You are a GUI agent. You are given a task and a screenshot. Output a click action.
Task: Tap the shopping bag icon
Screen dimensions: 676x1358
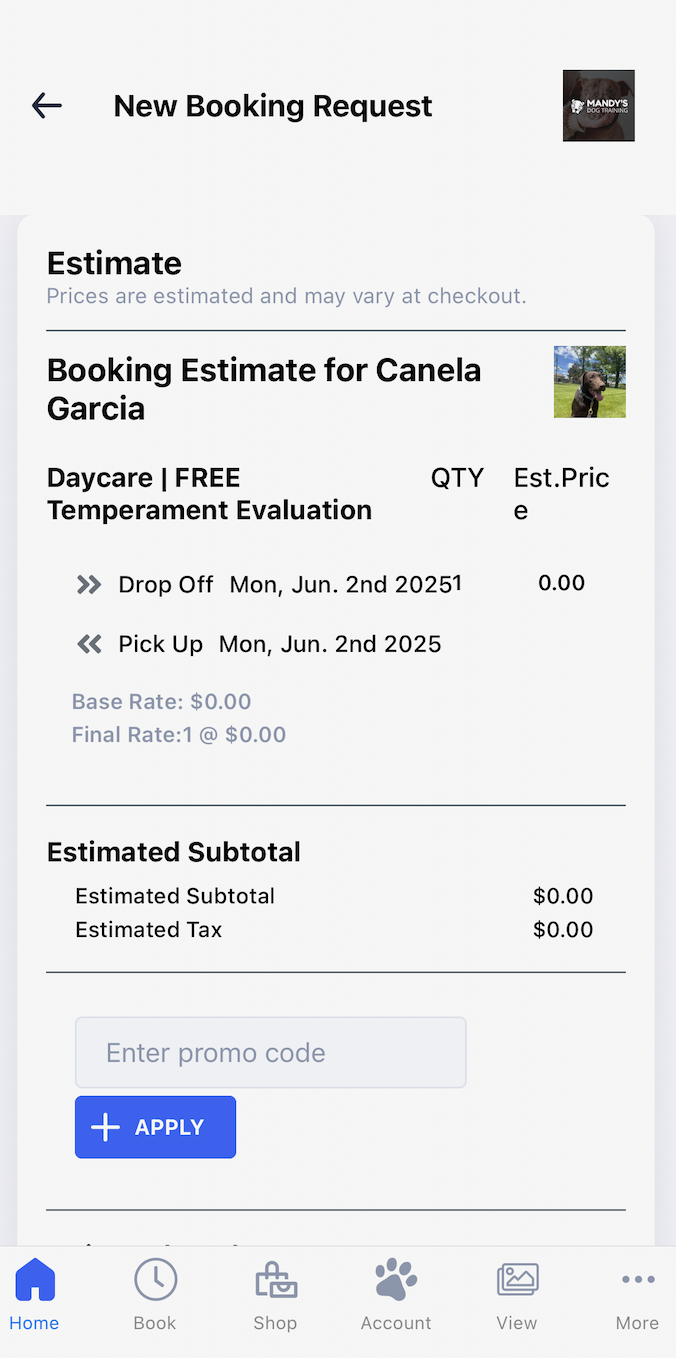coord(275,1280)
